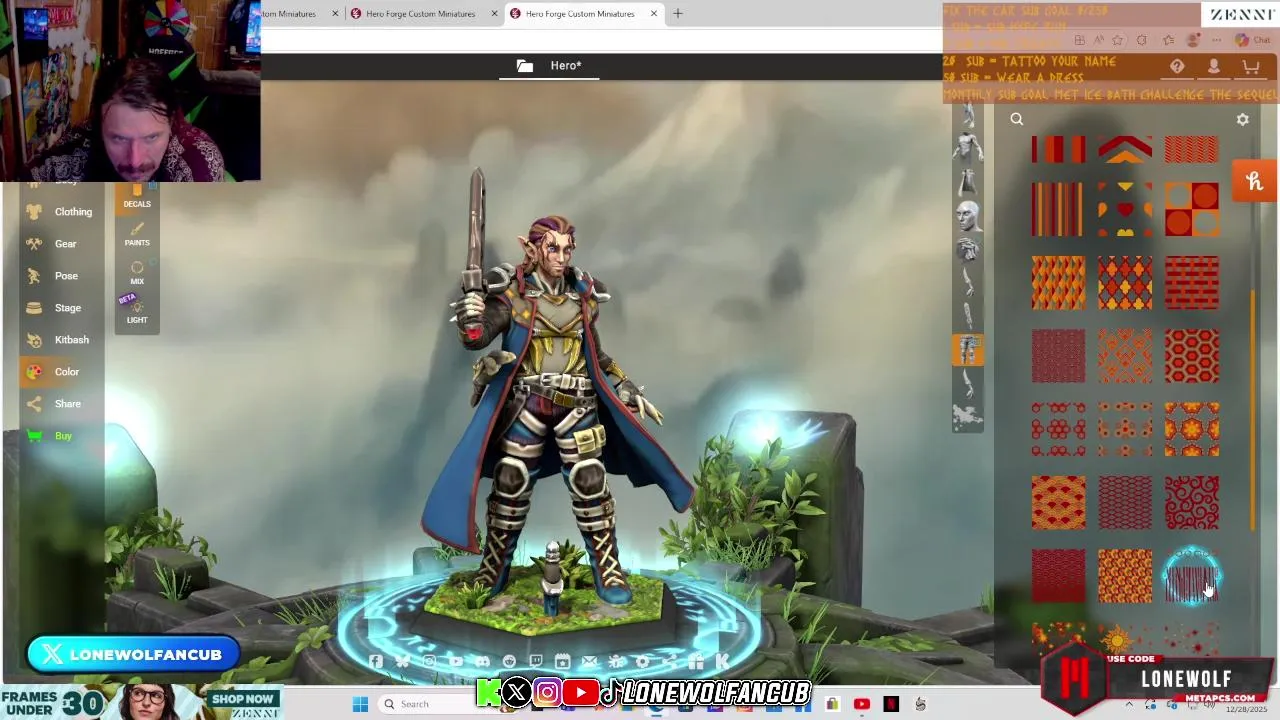Choose the hearts and triangles decal
This screenshot has width=1280, height=720.
point(1125,210)
